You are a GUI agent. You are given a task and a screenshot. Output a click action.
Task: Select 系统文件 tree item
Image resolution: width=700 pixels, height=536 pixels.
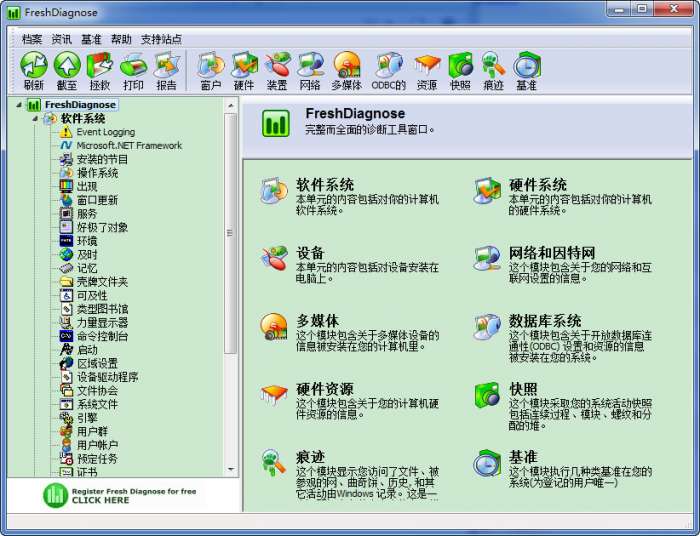coord(98,404)
